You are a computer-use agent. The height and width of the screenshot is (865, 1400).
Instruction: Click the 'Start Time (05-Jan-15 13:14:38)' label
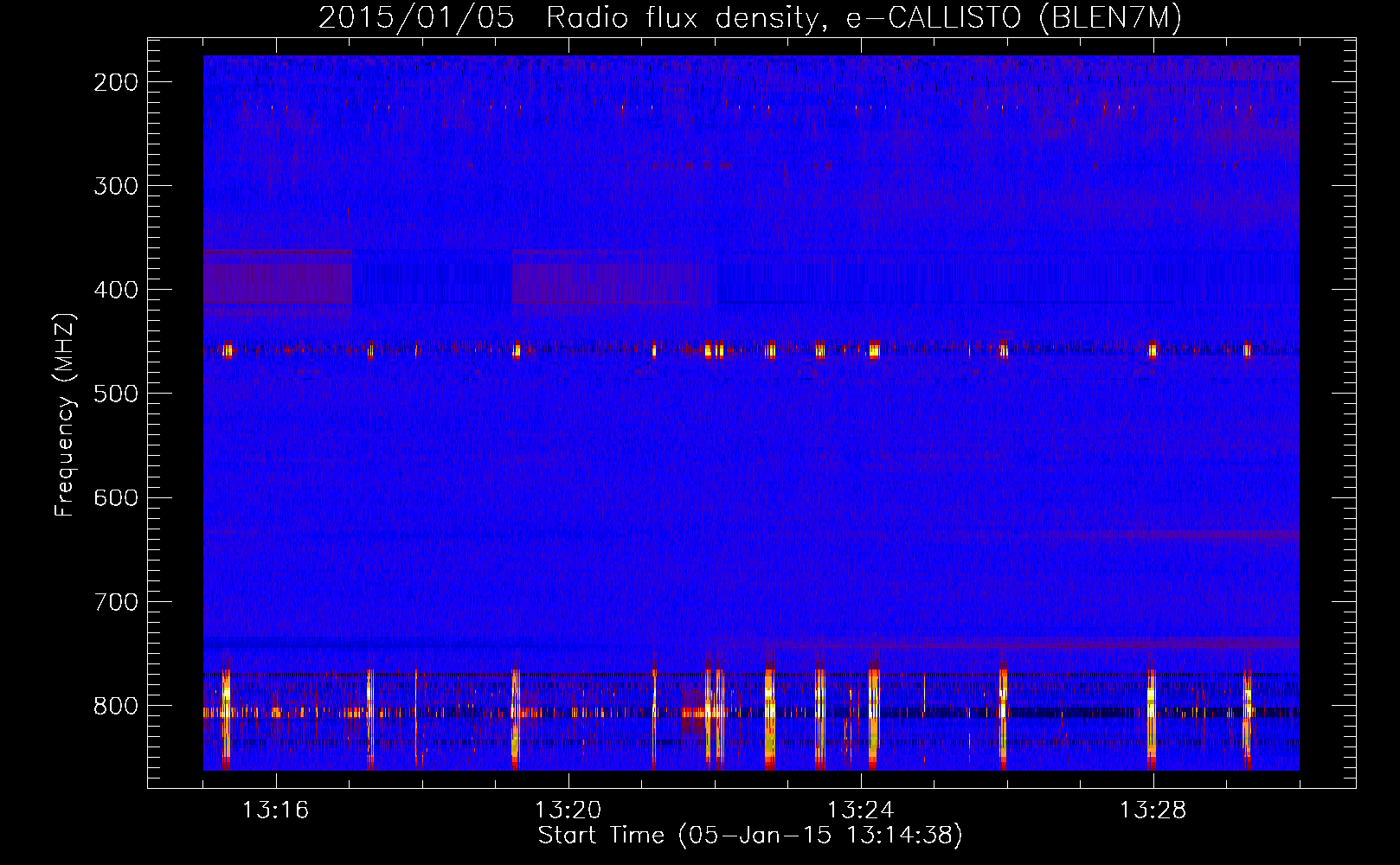point(750,836)
